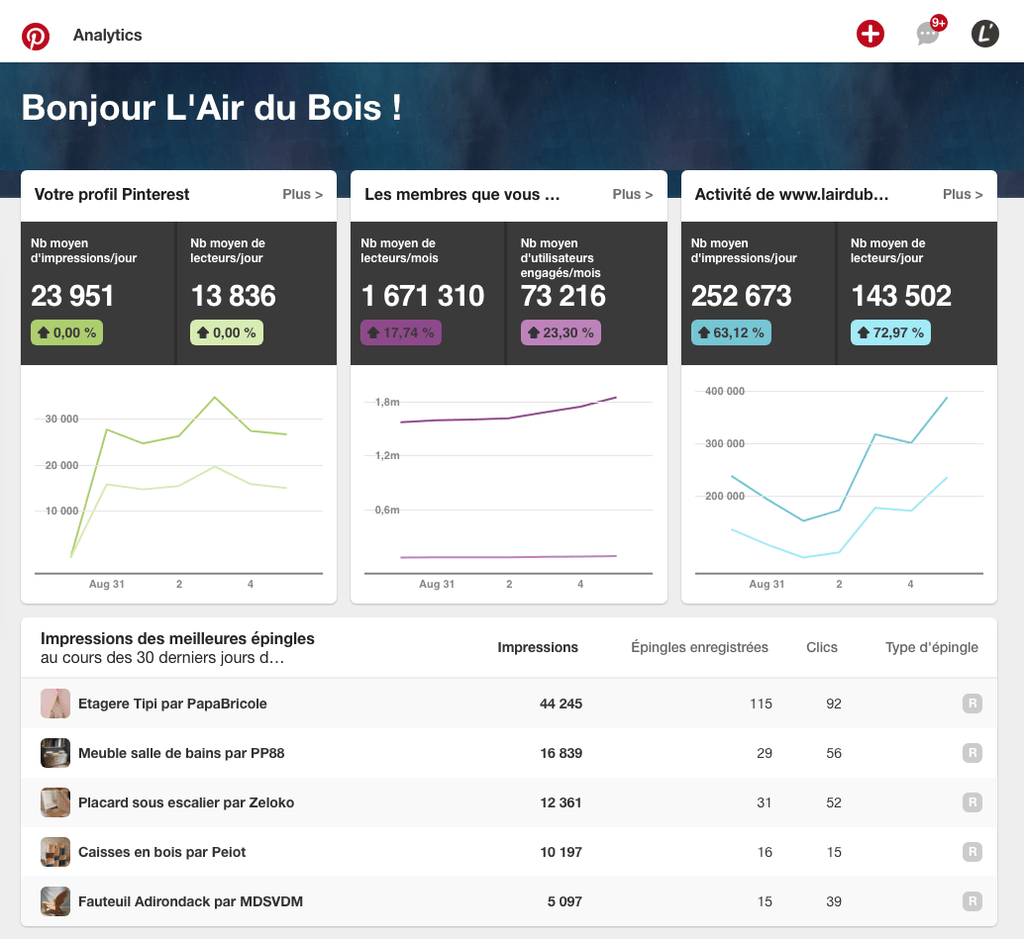Click the 252 673 impressions per day stat
Screen dimensions: 1024x939
[x=741, y=296]
